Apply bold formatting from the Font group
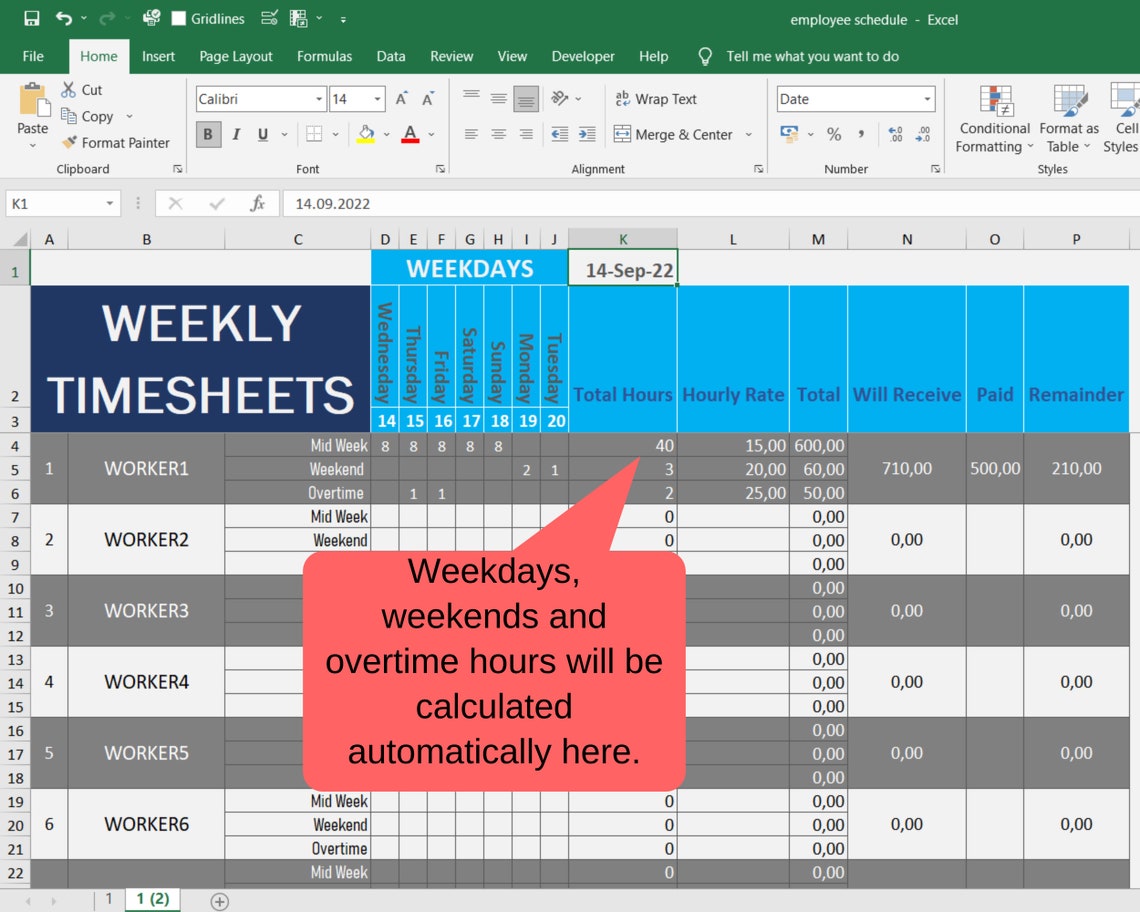Screen dimensions: 1140x912 click(207, 134)
